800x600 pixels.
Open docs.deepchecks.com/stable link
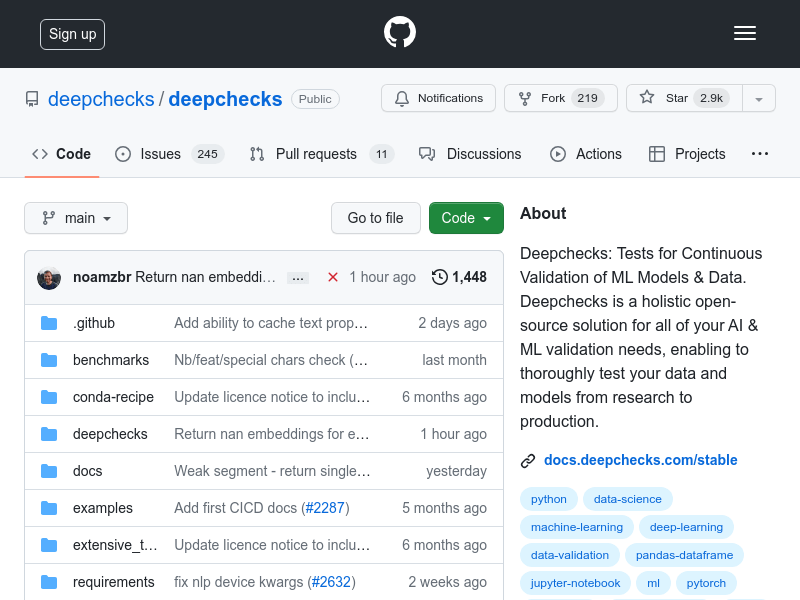640,460
